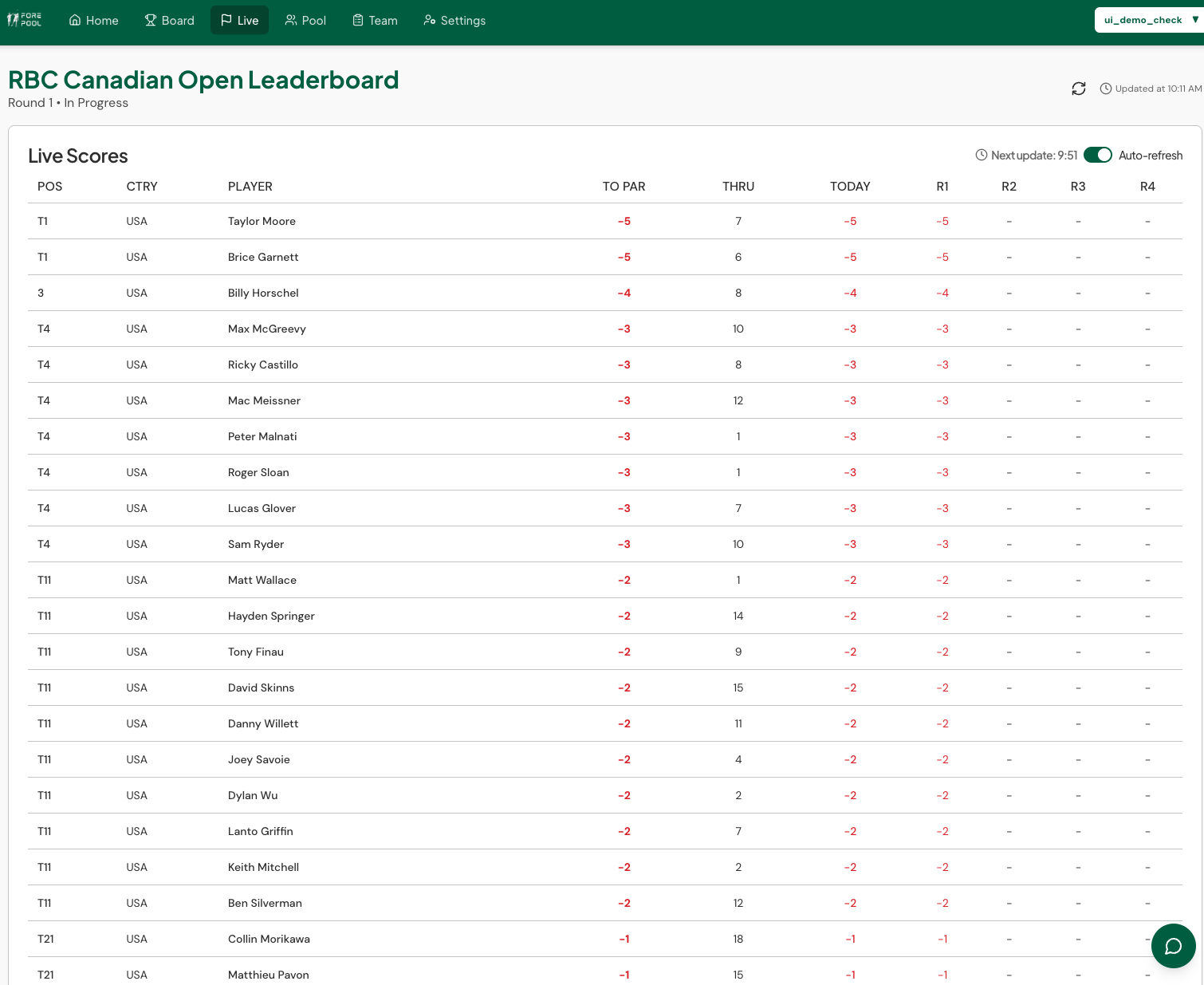This screenshot has height=985, width=1204.
Task: Click the R1 column header
Action: [x=942, y=187]
